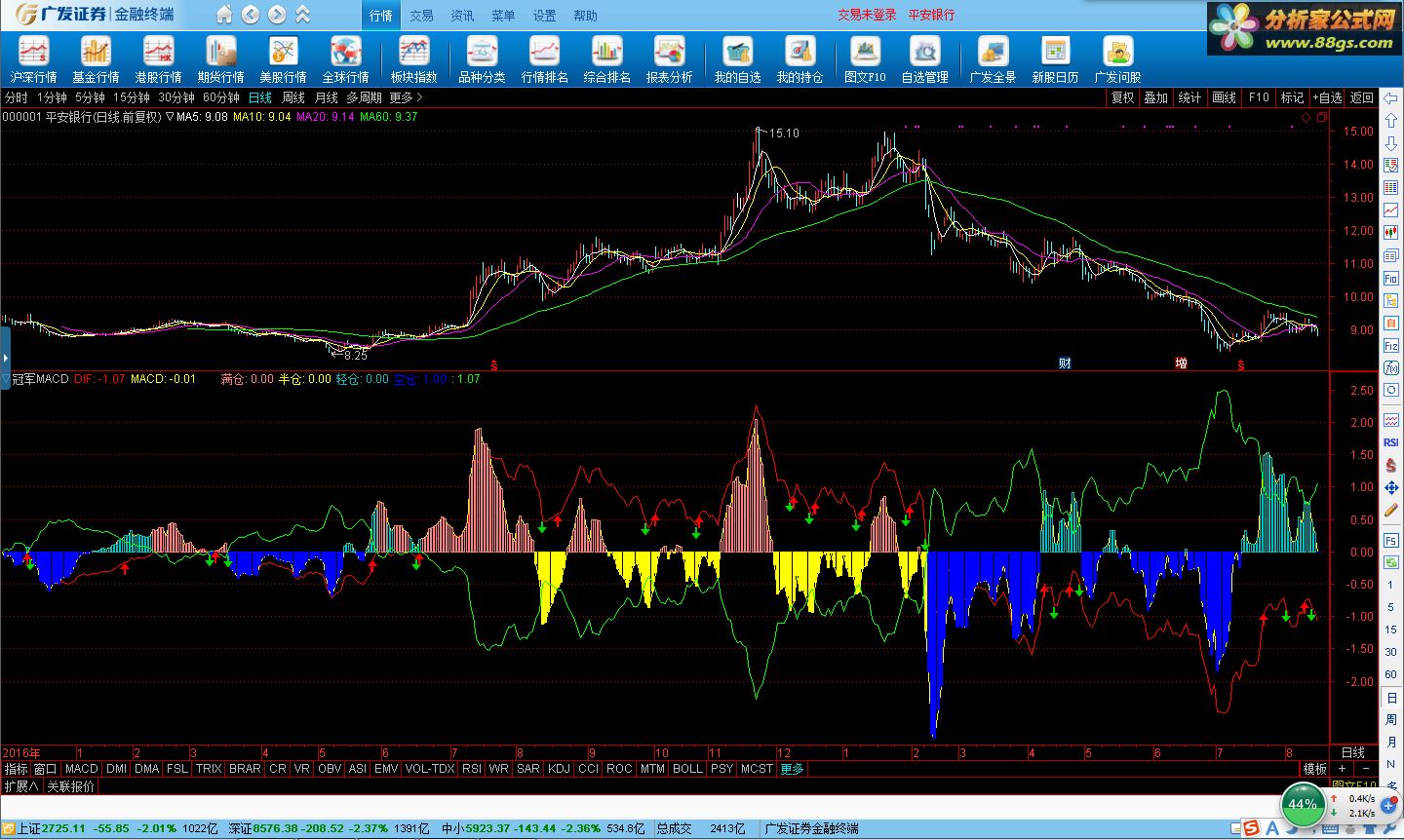Open 行情排名 ranking icon
Viewport: 1404px width, 840px height.
click(x=544, y=59)
